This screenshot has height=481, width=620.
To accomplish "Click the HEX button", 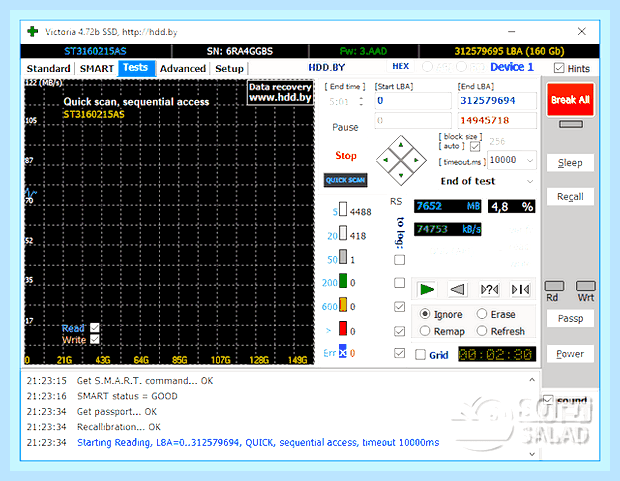I will click(401, 66).
